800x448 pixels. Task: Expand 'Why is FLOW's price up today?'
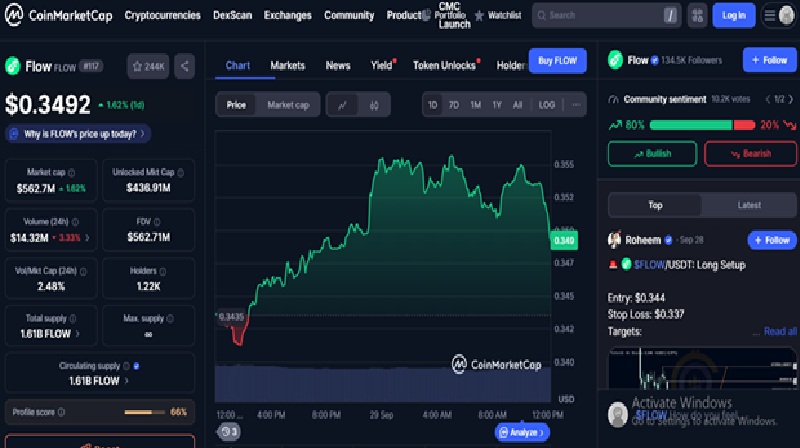pyautogui.click(x=78, y=133)
